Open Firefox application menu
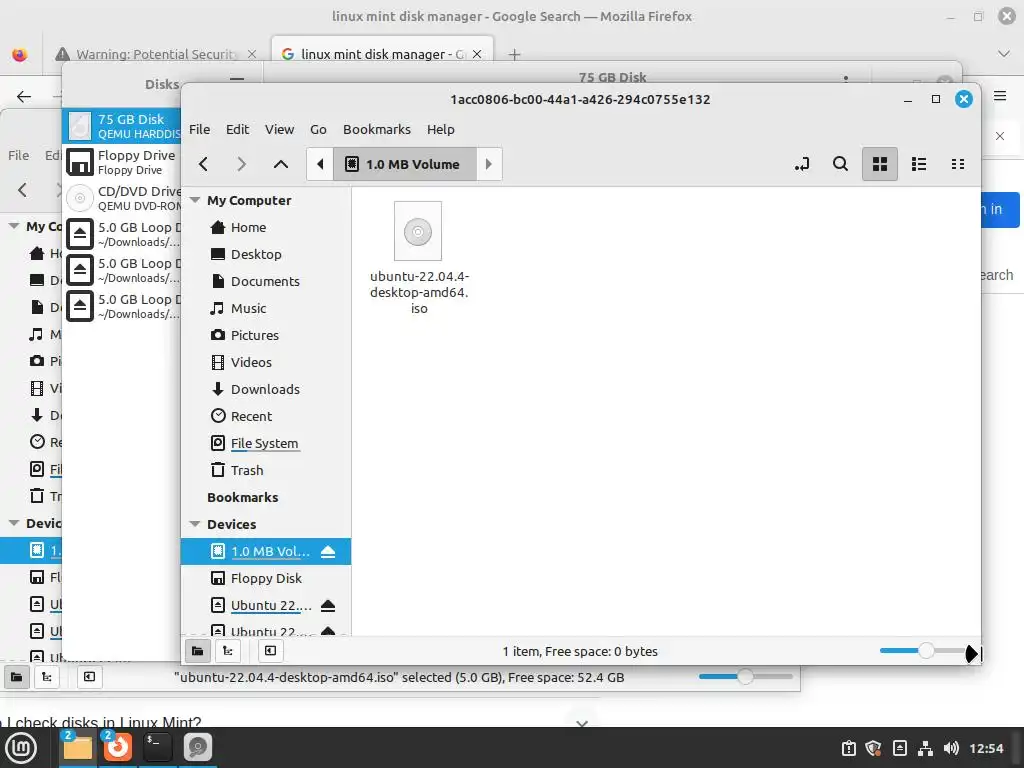Viewport: 1024px width, 768px height. click(1000, 96)
